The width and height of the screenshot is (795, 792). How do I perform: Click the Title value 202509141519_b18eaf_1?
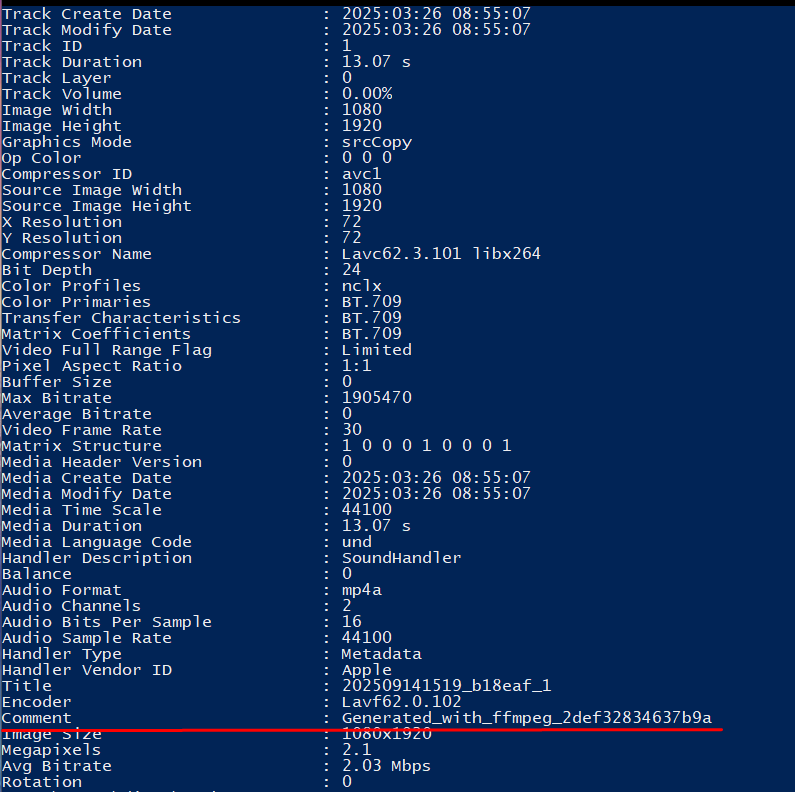(x=446, y=686)
